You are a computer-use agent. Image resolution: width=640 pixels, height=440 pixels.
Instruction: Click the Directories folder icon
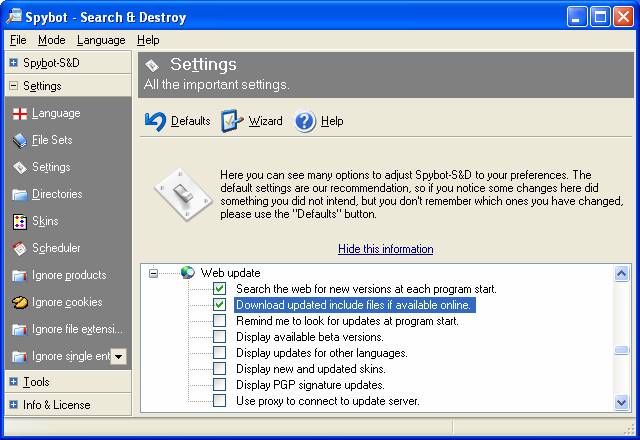pyautogui.click(x=20, y=194)
